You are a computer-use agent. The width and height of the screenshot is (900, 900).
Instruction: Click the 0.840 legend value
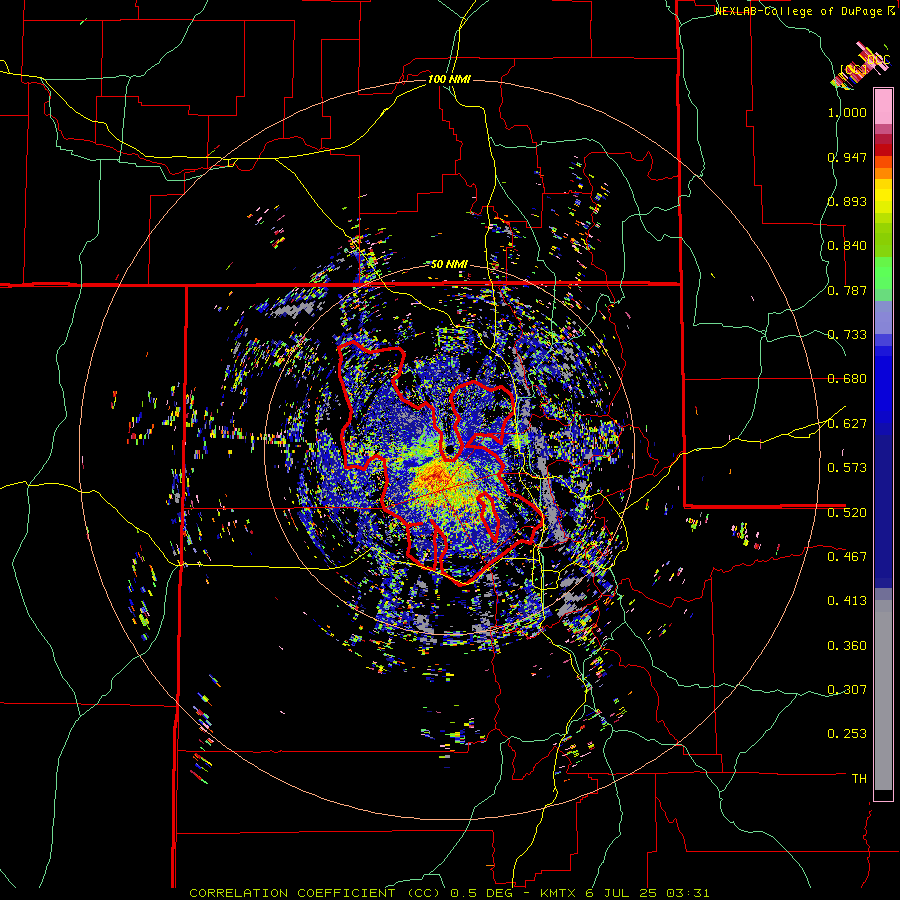pyautogui.click(x=847, y=246)
